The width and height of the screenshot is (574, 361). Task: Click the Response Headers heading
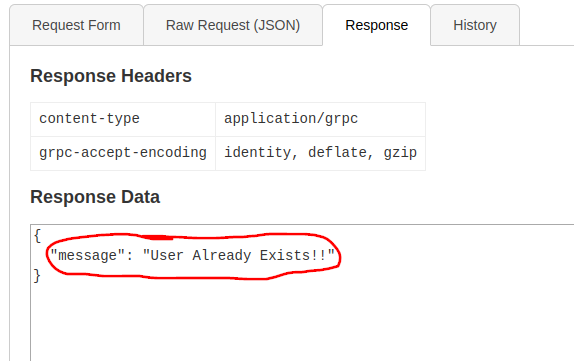click(x=111, y=76)
